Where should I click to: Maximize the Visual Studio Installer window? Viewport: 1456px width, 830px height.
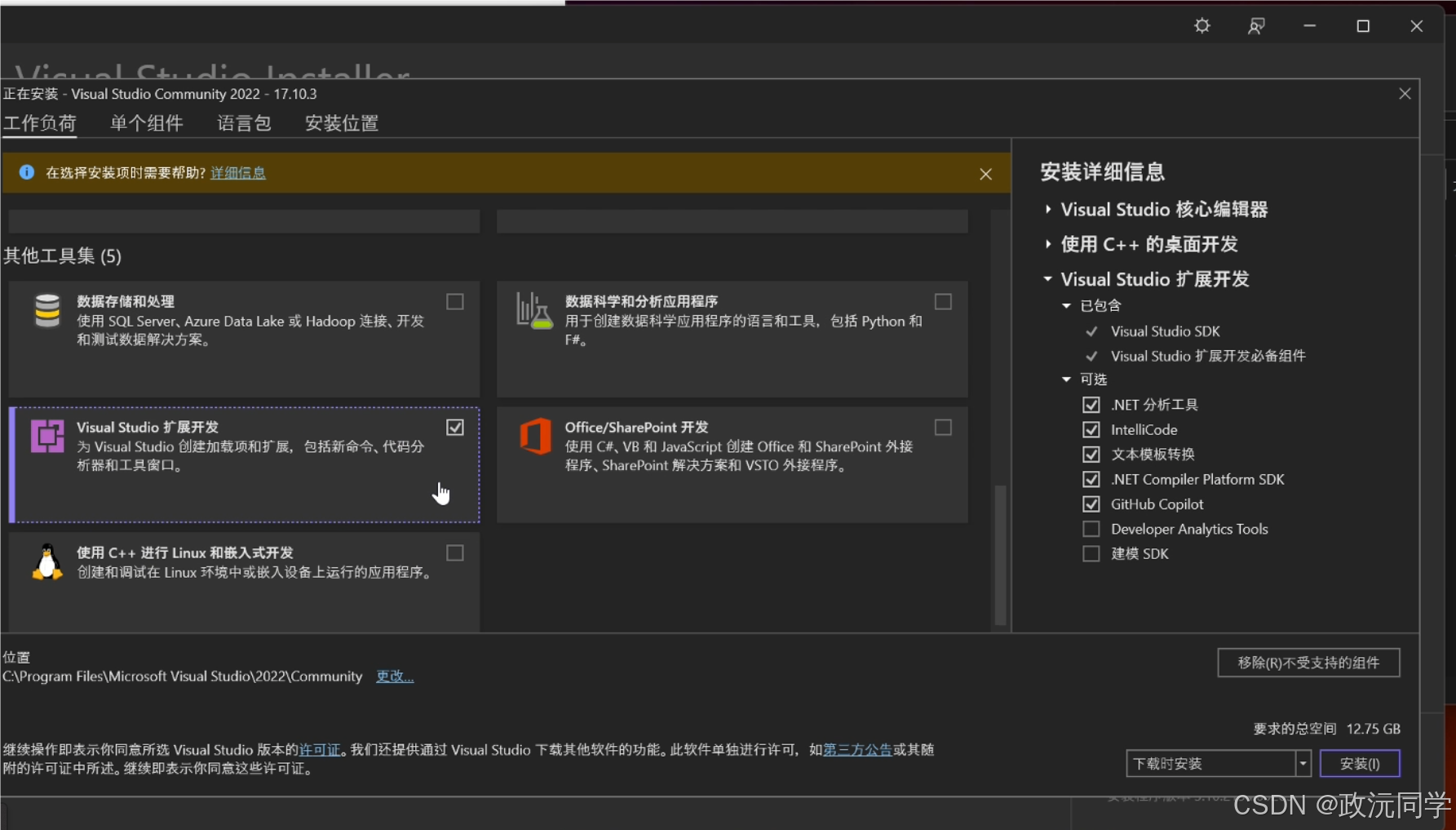pos(1363,26)
